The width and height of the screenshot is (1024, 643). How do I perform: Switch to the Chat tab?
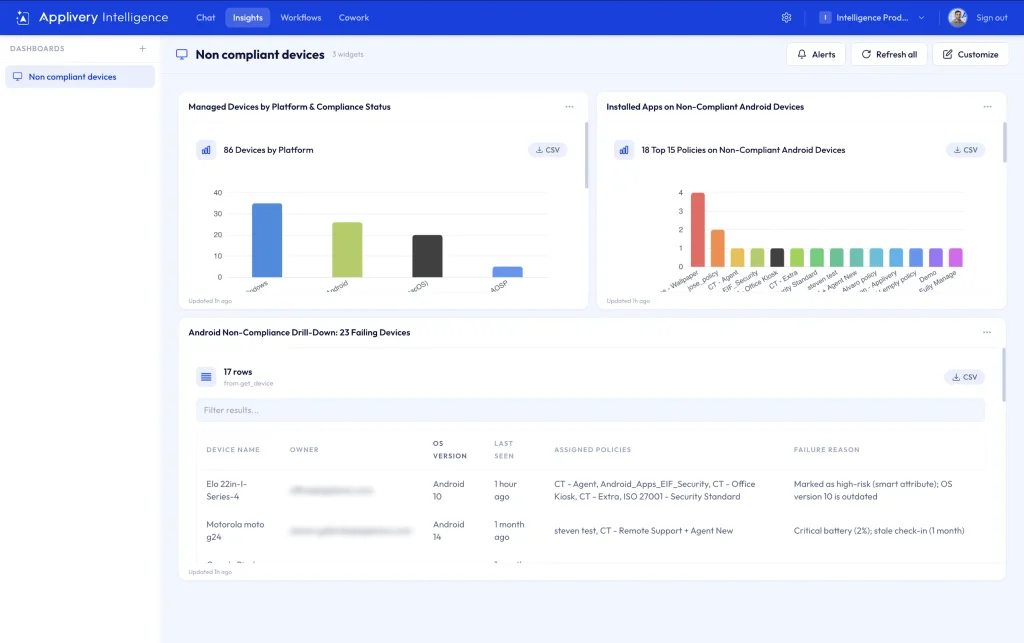[206, 18]
